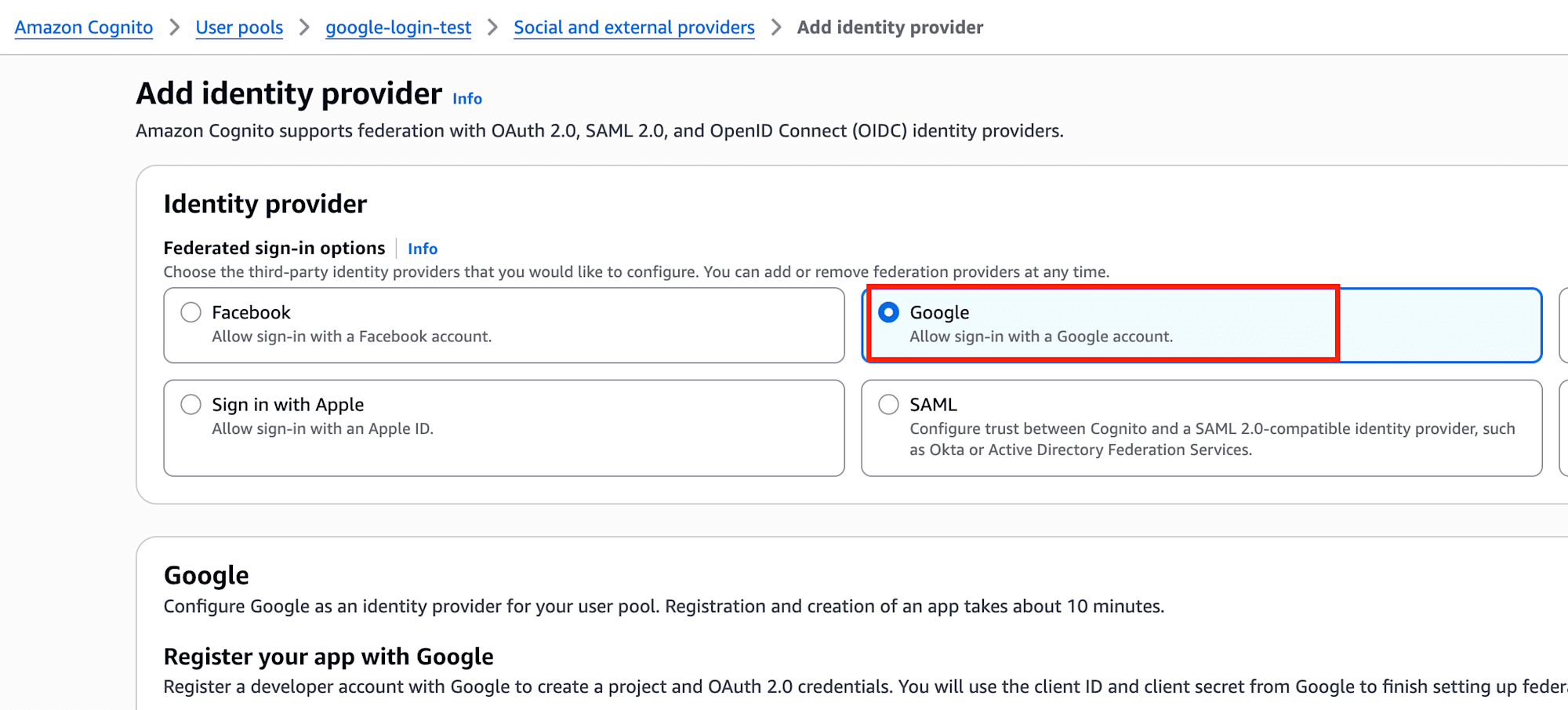The height and width of the screenshot is (710, 1568).
Task: Open the Amazon Cognito breadcrumb link
Action: [84, 27]
